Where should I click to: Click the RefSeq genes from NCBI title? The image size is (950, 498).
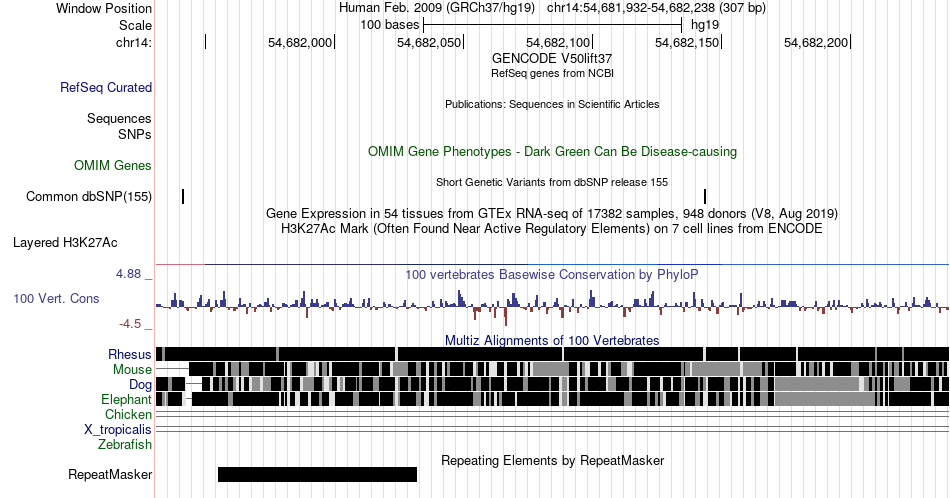point(552,73)
